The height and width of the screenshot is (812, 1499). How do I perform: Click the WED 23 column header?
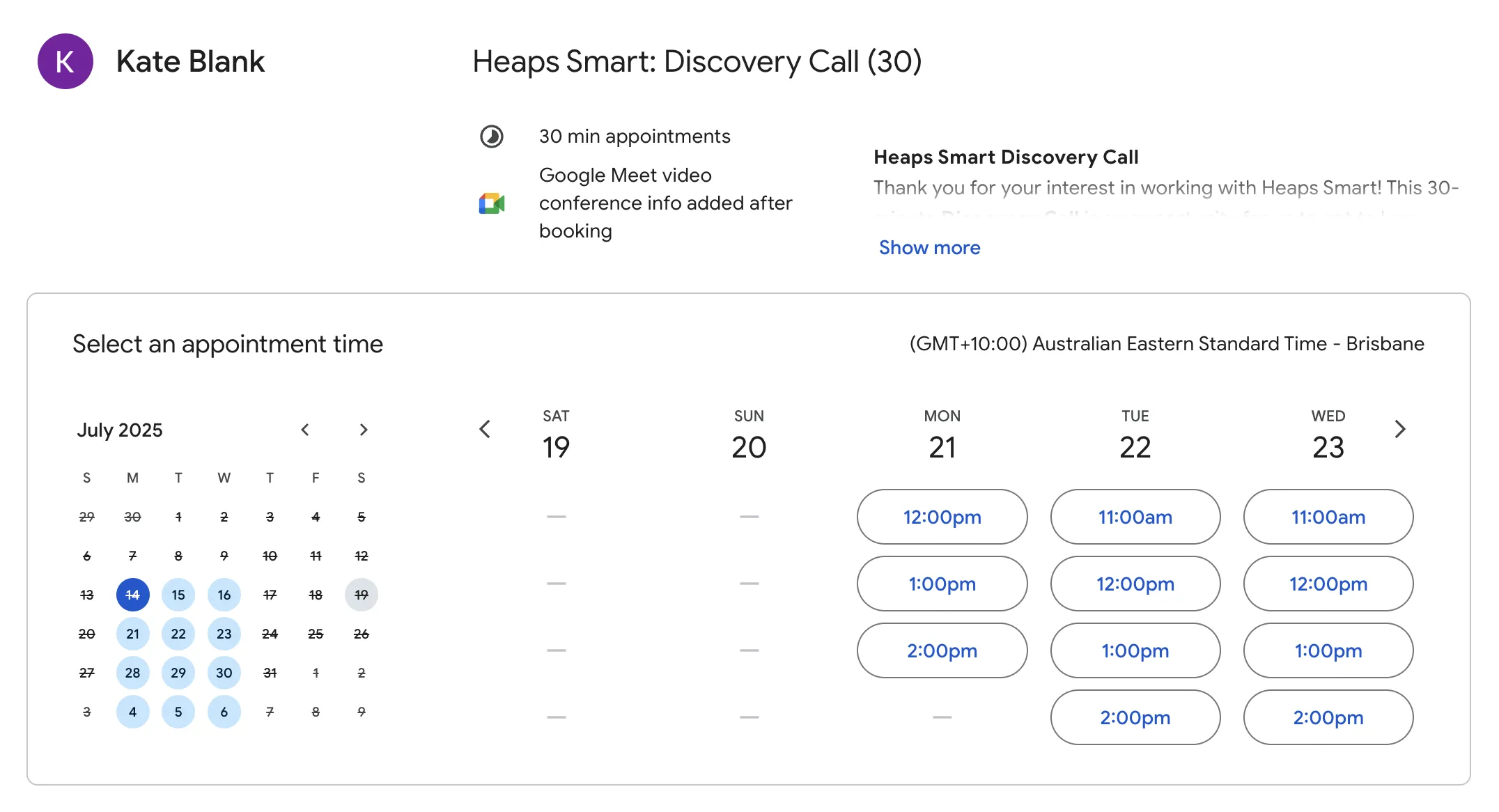pyautogui.click(x=1328, y=435)
